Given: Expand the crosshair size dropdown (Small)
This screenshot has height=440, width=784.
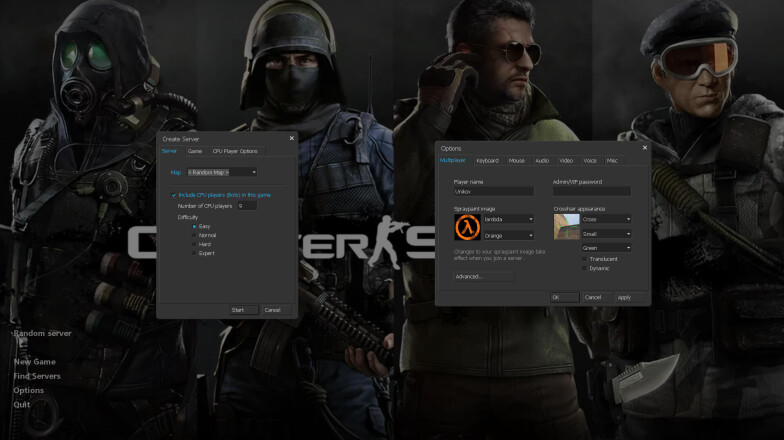Looking at the screenshot, I should (x=606, y=234).
